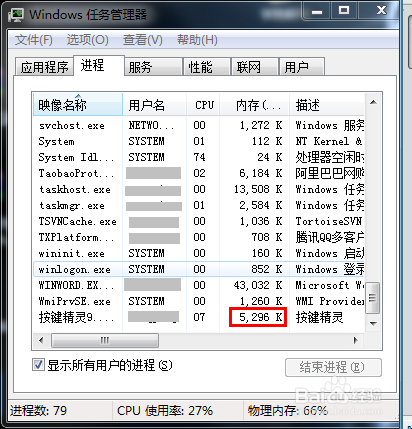Click the 阿里巴巴 description cell
This screenshot has width=412, height=429.
(x=330, y=173)
